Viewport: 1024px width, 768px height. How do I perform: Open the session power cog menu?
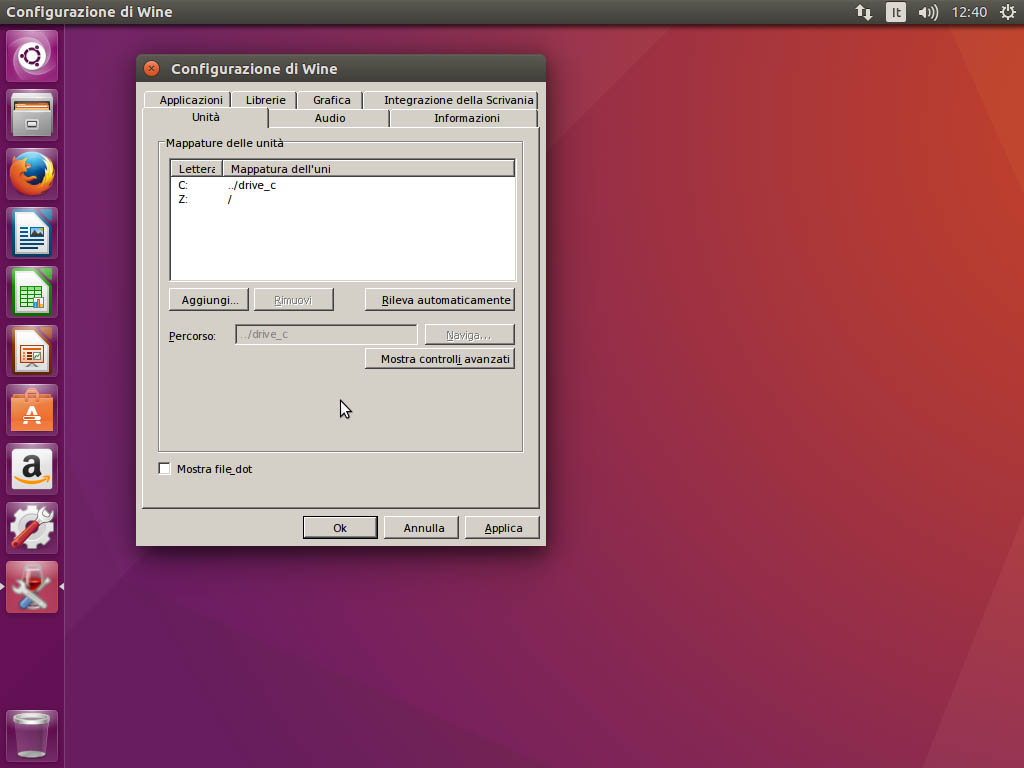pyautogui.click(x=1007, y=12)
